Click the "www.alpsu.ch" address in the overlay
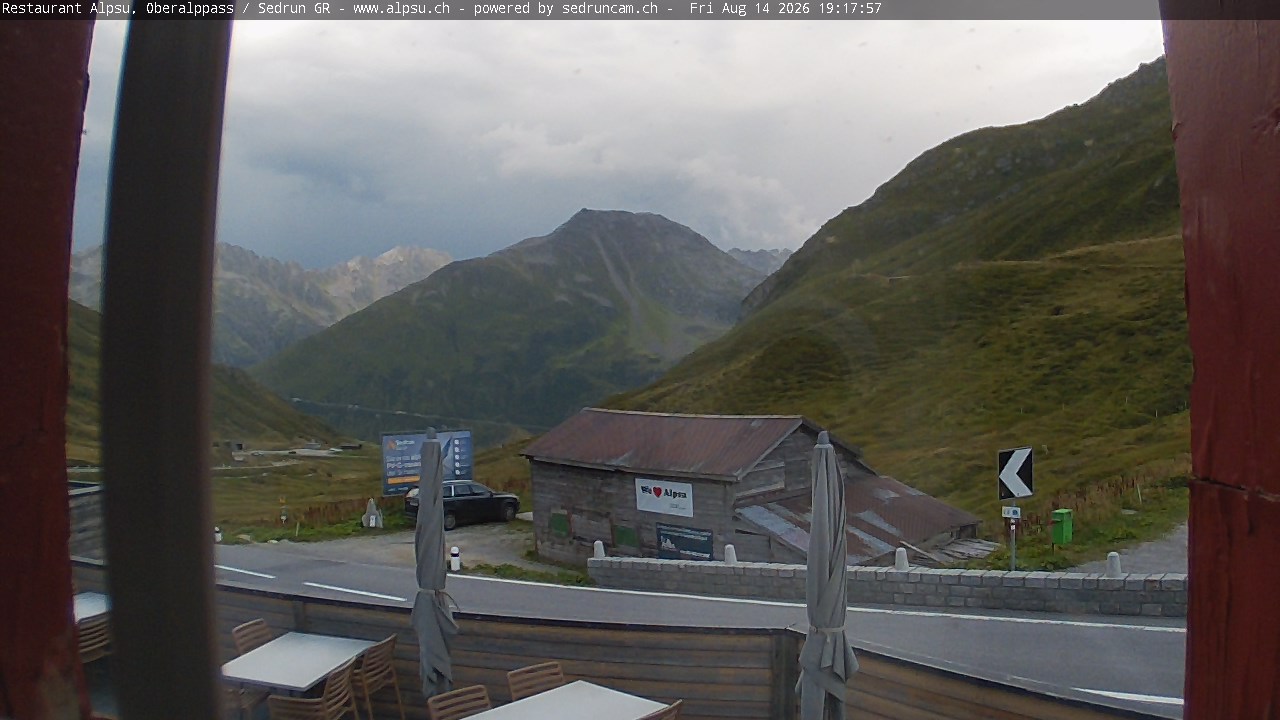The width and height of the screenshot is (1280, 720). (x=401, y=9)
